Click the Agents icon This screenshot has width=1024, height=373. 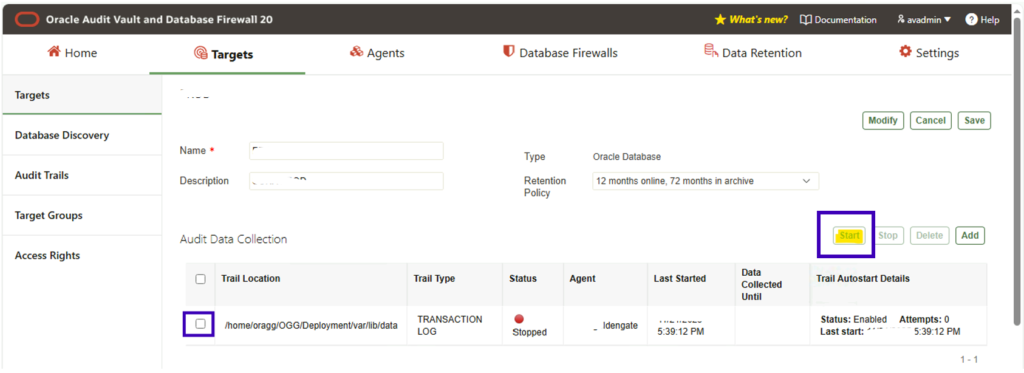(357, 52)
